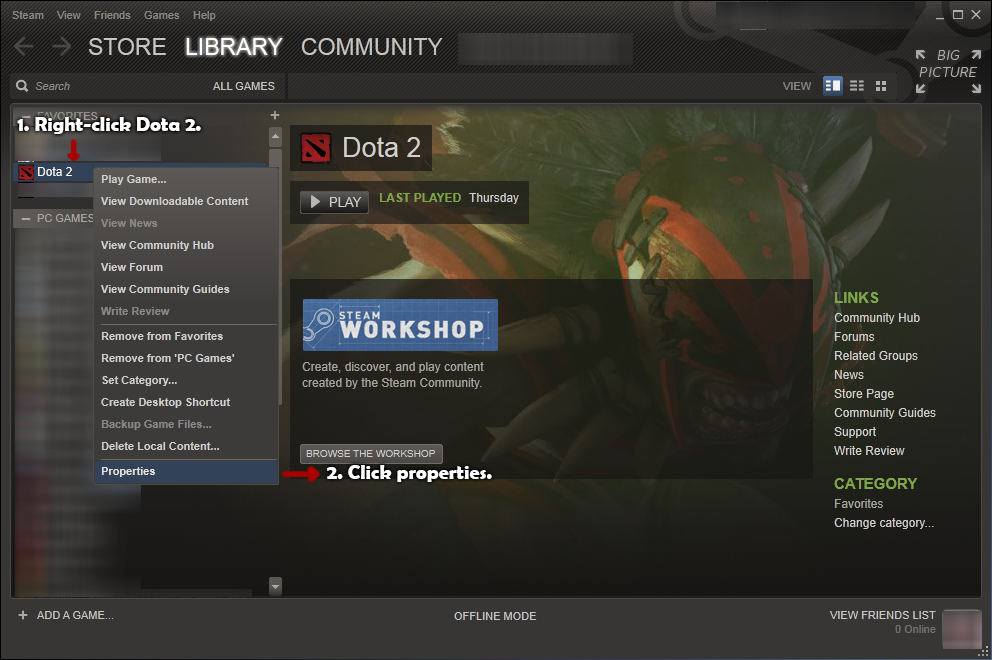992x660 pixels.
Task: Switch to LIBRARY tab
Action: click(233, 47)
